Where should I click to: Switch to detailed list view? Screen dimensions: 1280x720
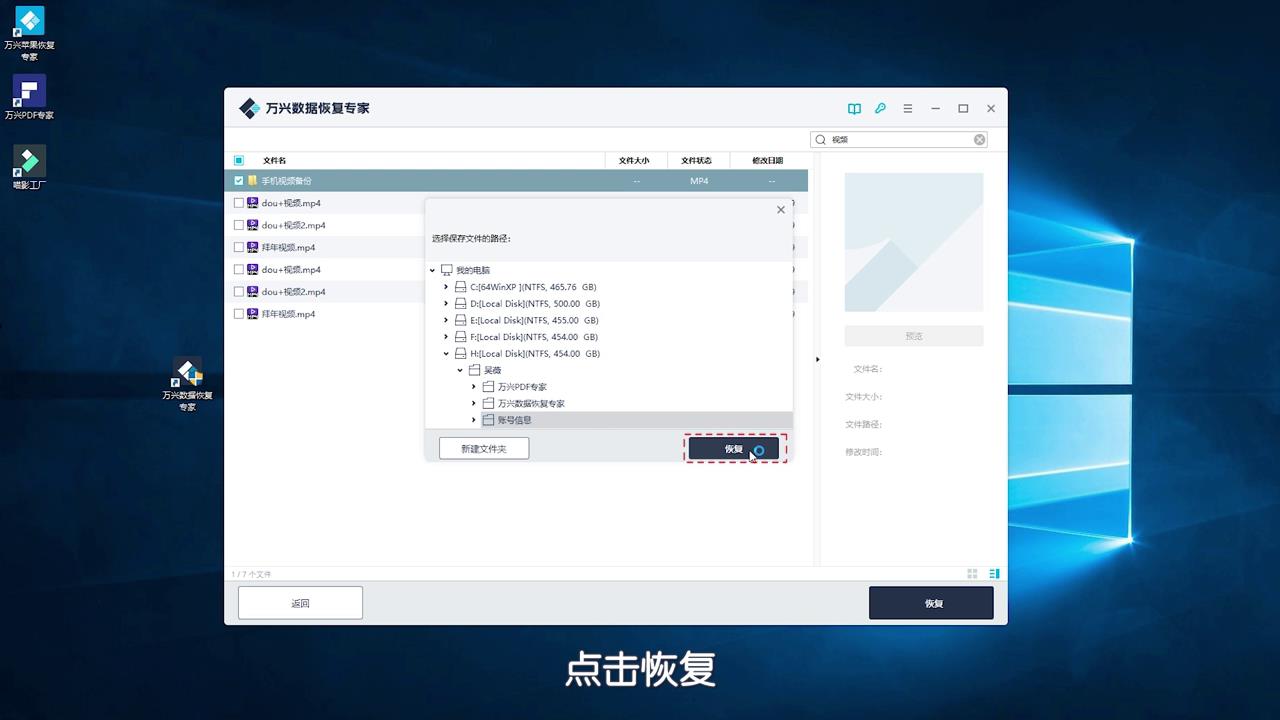pyautogui.click(x=992, y=573)
